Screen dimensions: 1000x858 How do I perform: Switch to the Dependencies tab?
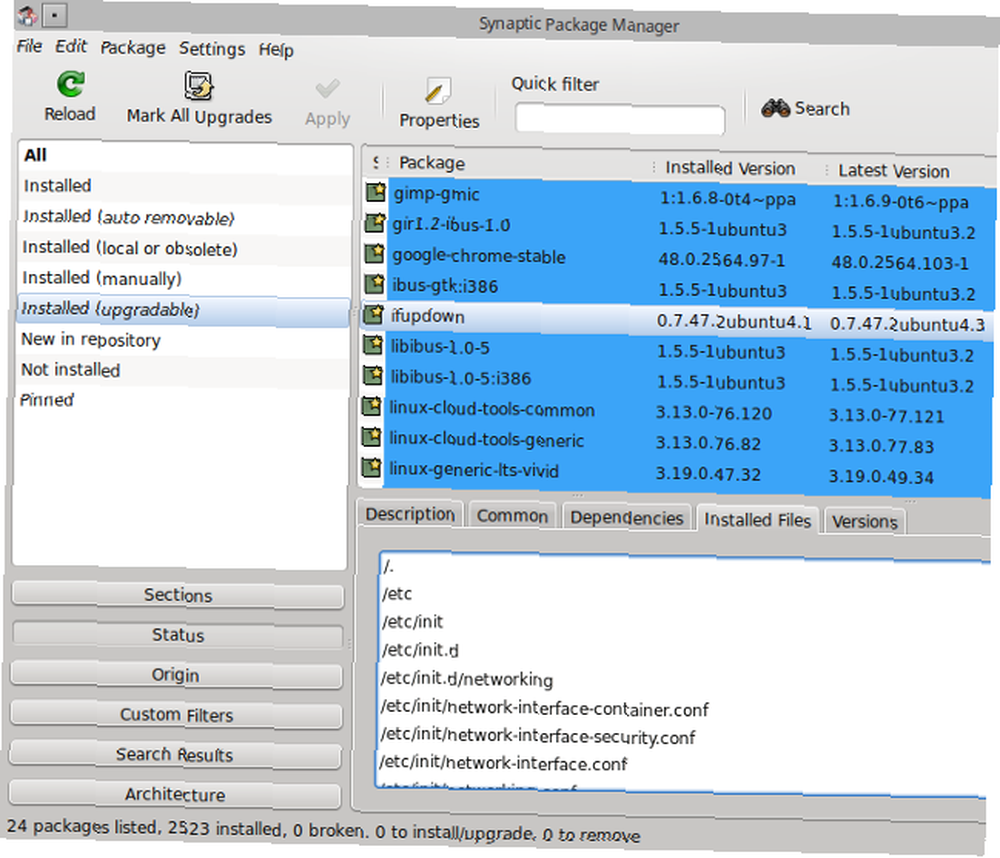pyautogui.click(x=626, y=518)
